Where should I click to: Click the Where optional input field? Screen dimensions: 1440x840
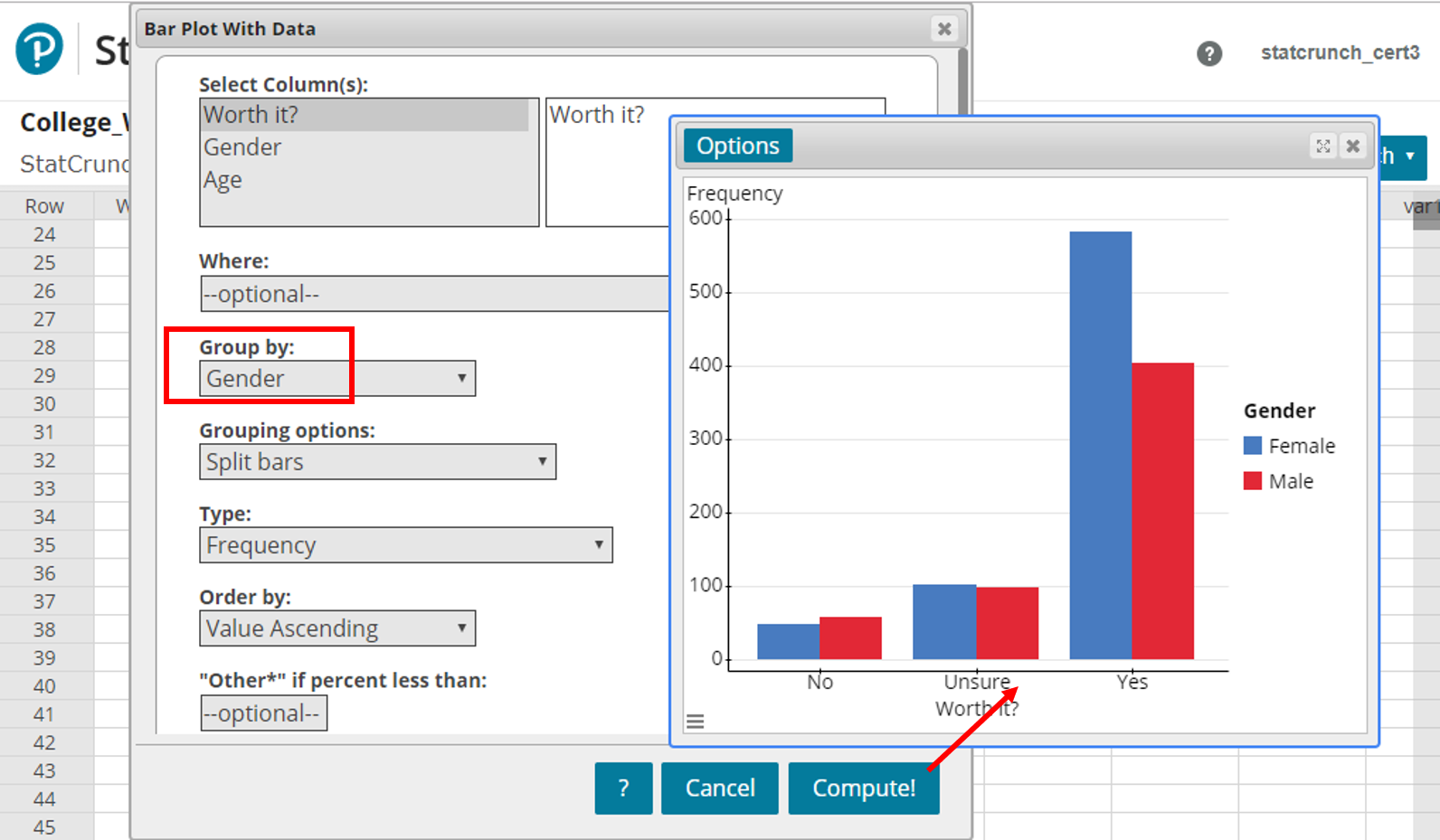pos(432,294)
